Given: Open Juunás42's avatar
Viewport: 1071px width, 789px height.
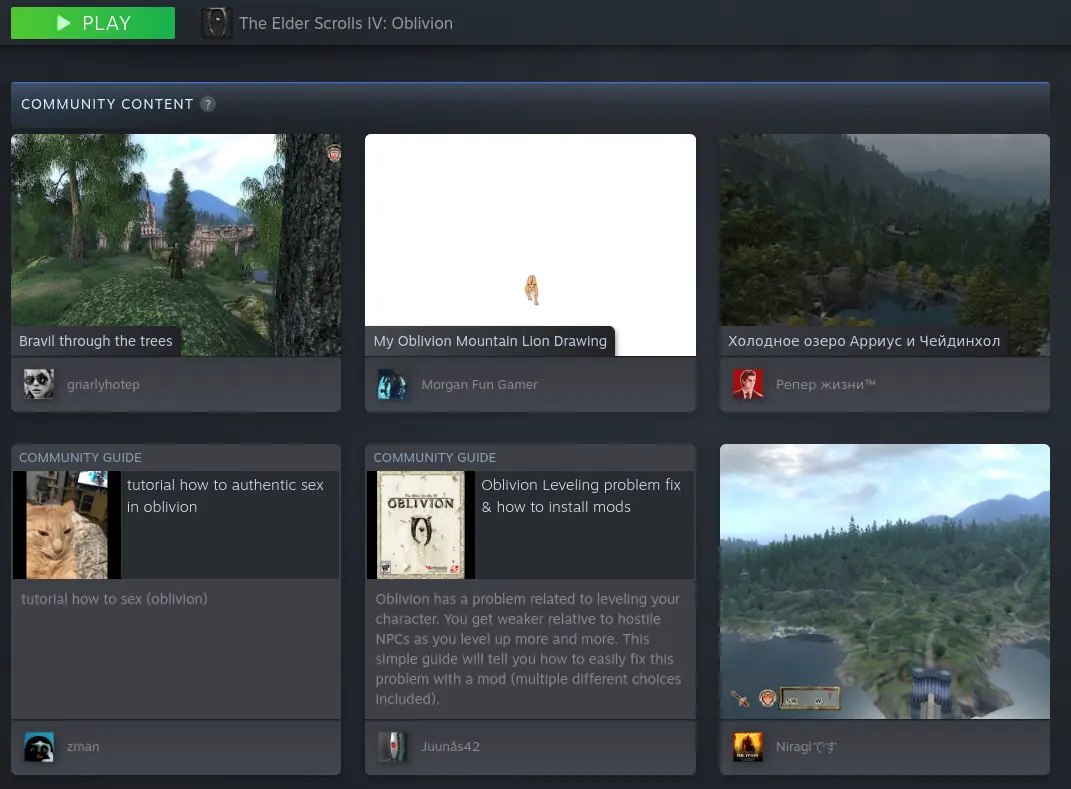Looking at the screenshot, I should click(393, 747).
